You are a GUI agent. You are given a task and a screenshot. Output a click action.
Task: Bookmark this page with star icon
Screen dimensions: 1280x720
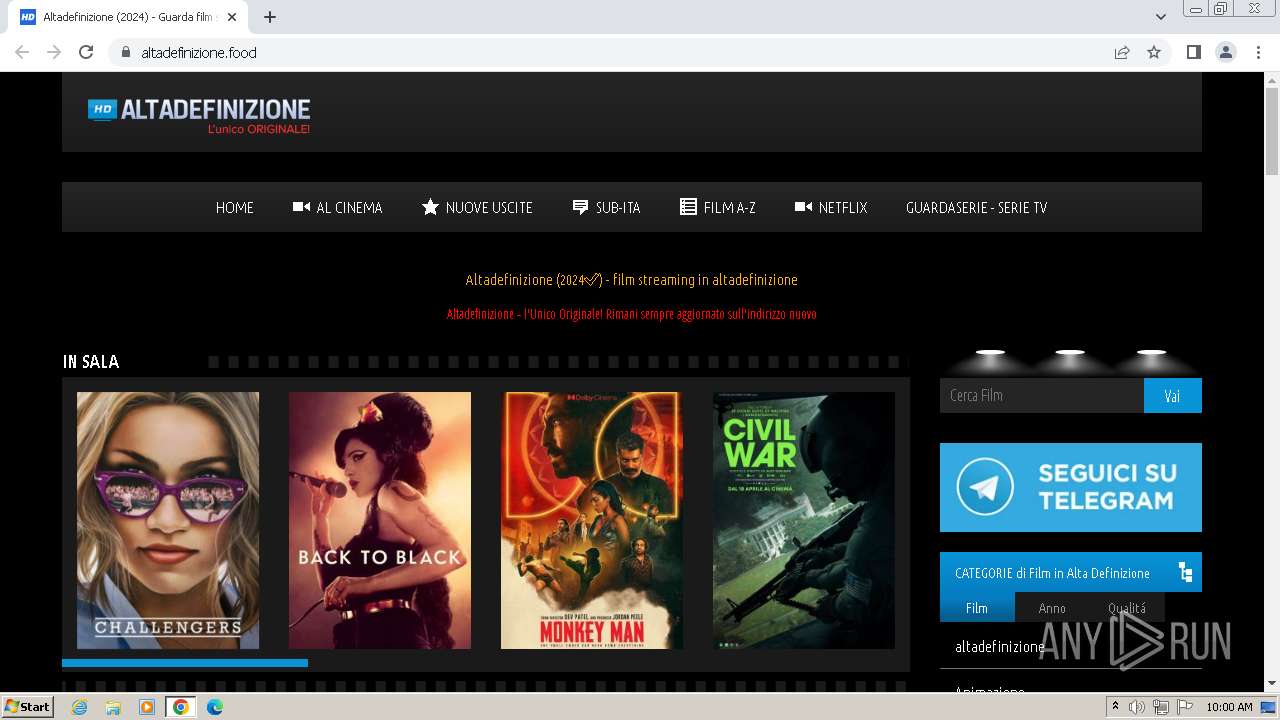point(1154,52)
